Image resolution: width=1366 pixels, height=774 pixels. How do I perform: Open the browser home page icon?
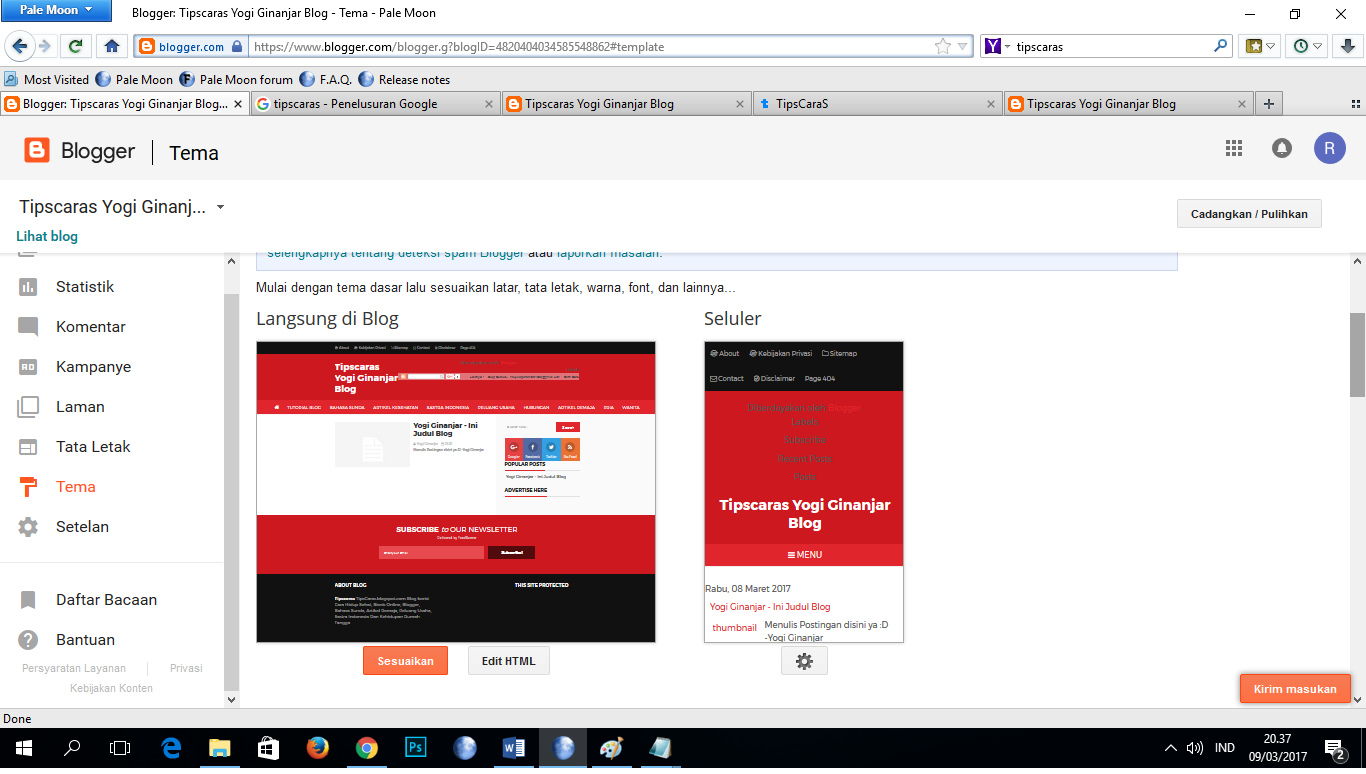[x=112, y=46]
